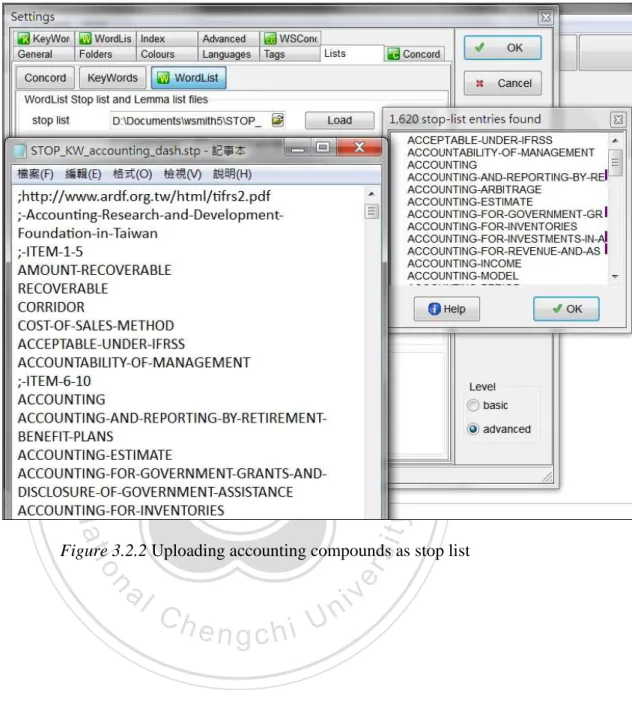The image size is (632, 708).
Task: Open the 編輯(E) menu in Notepad
Action: pos(83,174)
